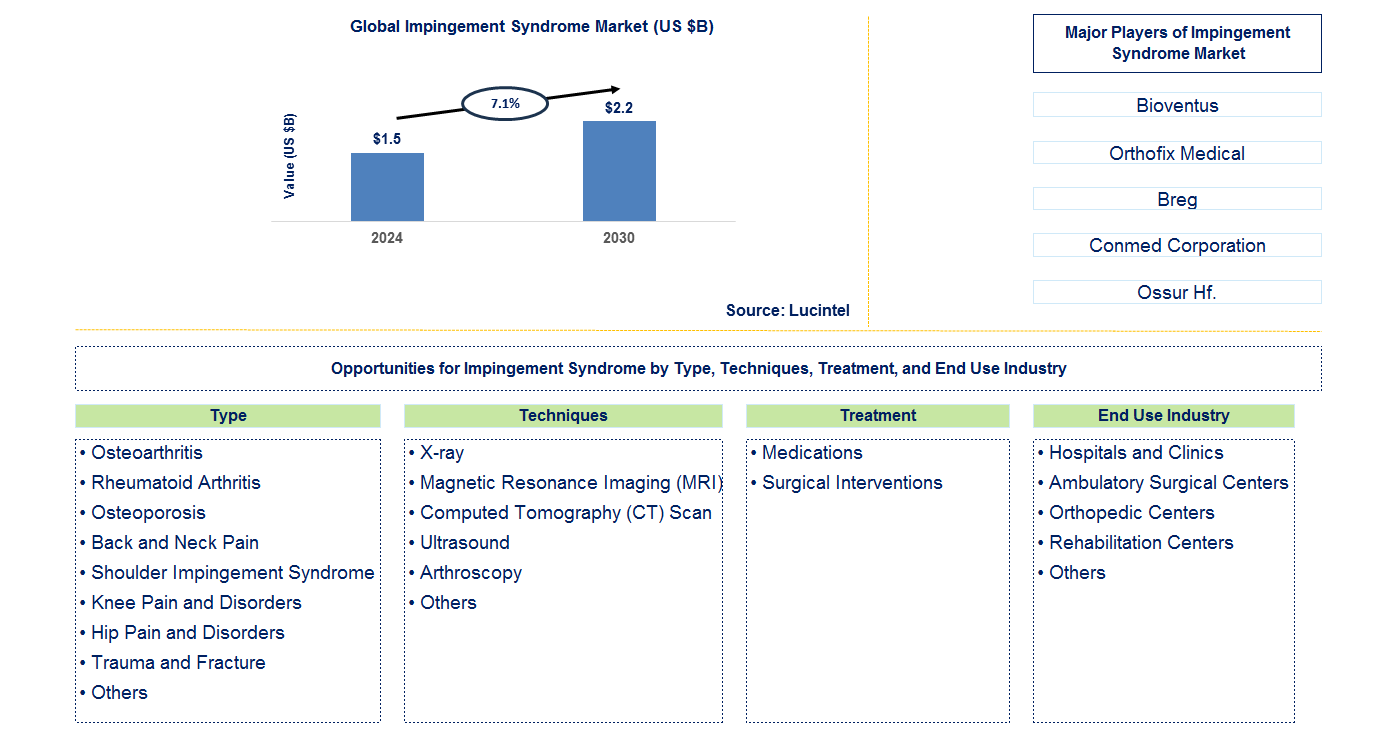Image resolution: width=1386 pixels, height=743 pixels.
Task: Click the Techniques column header
Action: [563, 416]
